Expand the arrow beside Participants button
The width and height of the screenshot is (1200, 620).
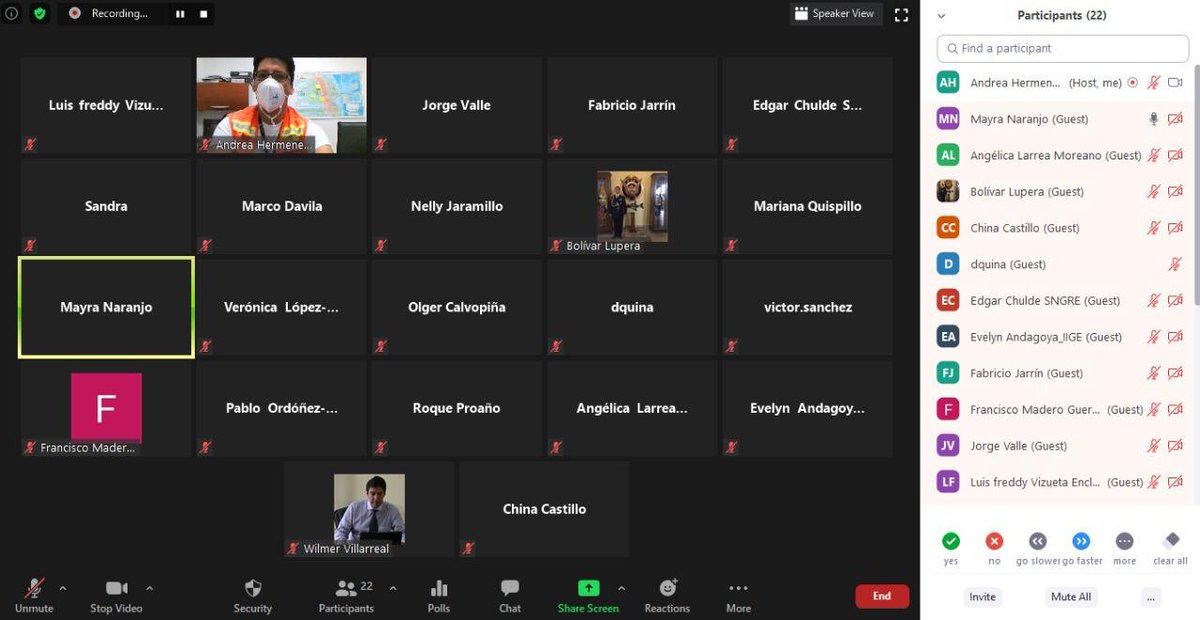393,587
